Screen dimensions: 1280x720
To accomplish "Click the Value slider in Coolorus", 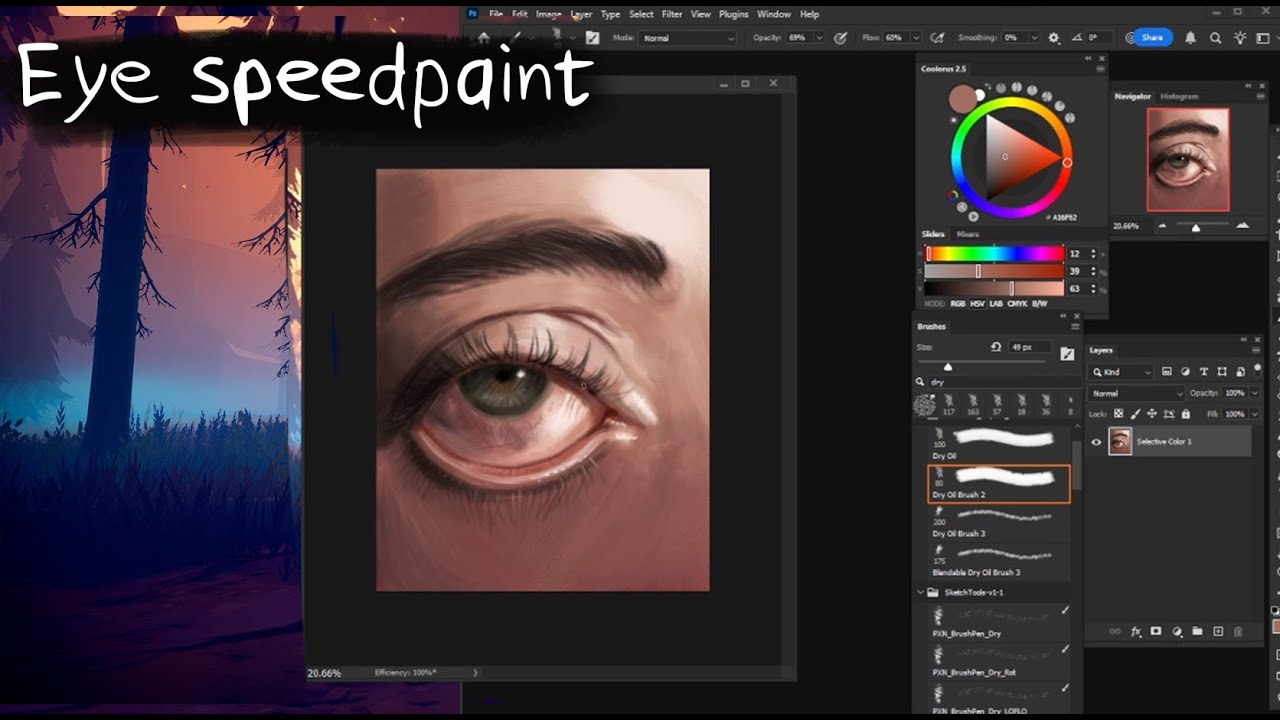I will [995, 288].
